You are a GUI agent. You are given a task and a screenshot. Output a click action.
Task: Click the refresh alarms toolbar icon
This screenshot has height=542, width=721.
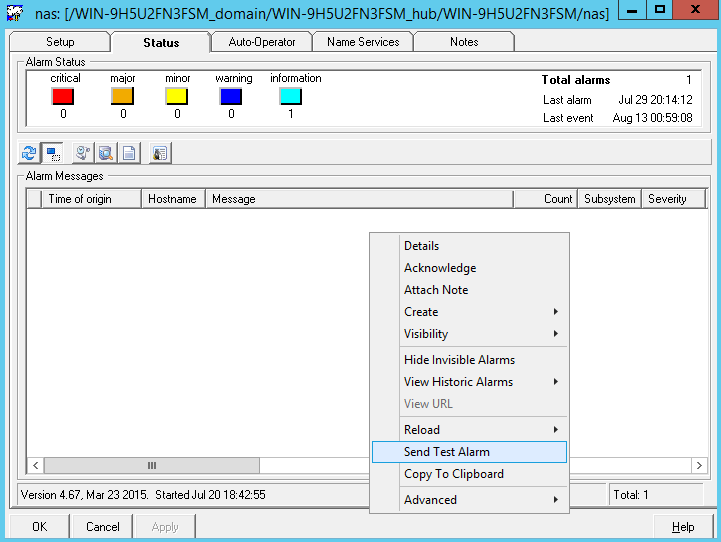tap(29, 153)
